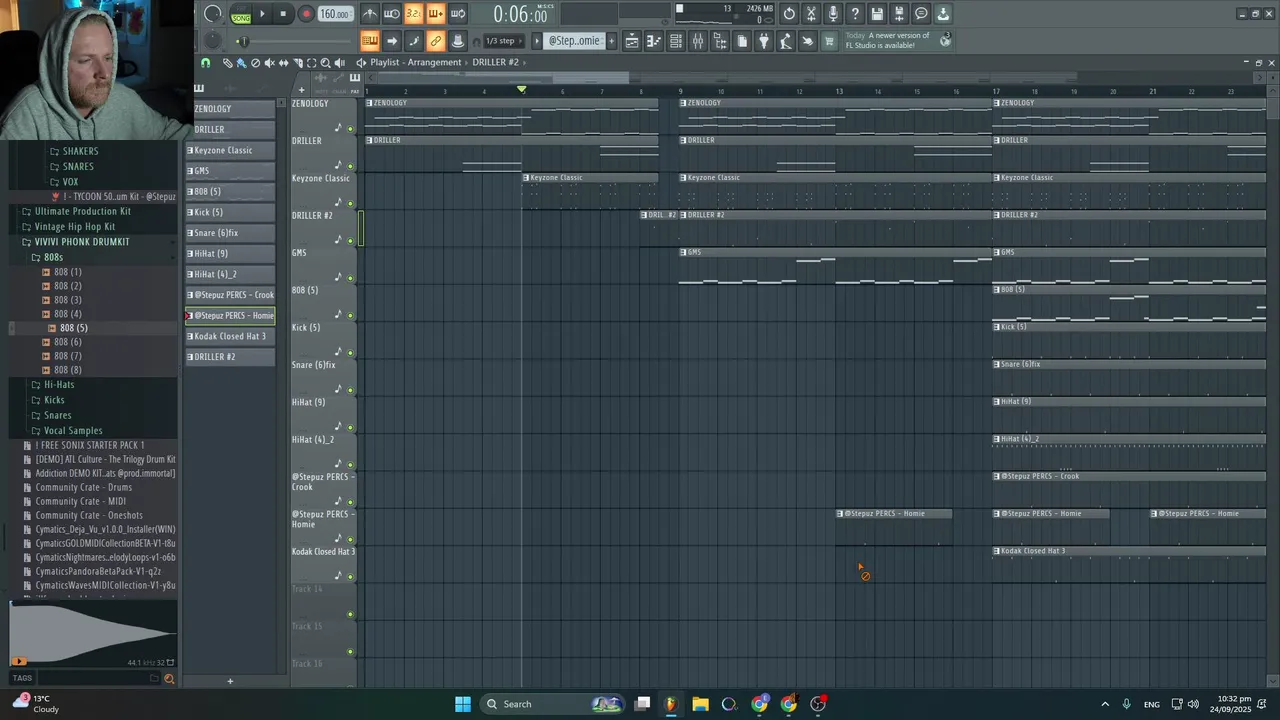Open the tempo tapper icon

pyautogui.click(x=786, y=41)
